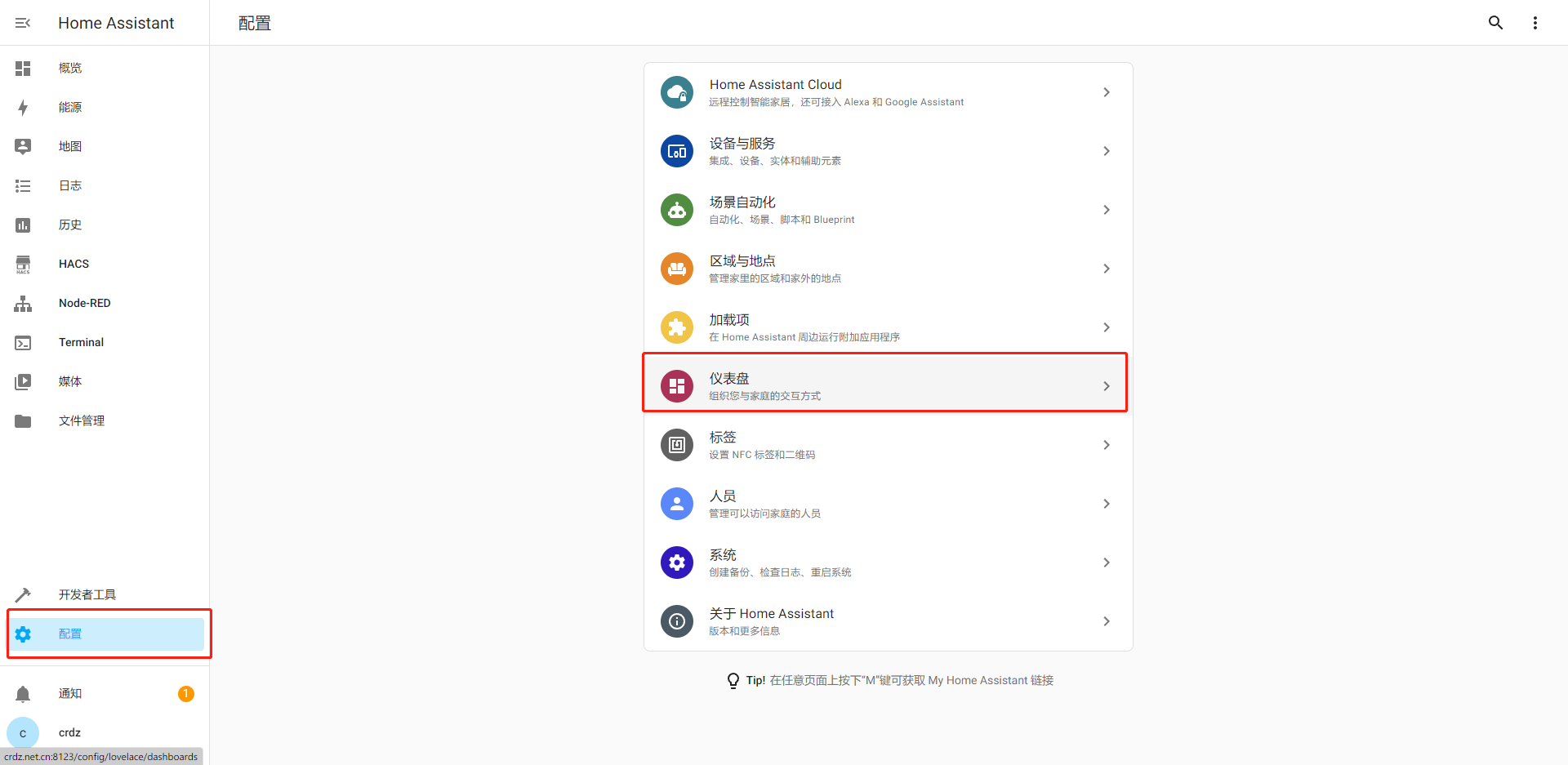1568x765 pixels.
Task: Click the HACS store icon in the sidebar
Action: pyautogui.click(x=23, y=264)
